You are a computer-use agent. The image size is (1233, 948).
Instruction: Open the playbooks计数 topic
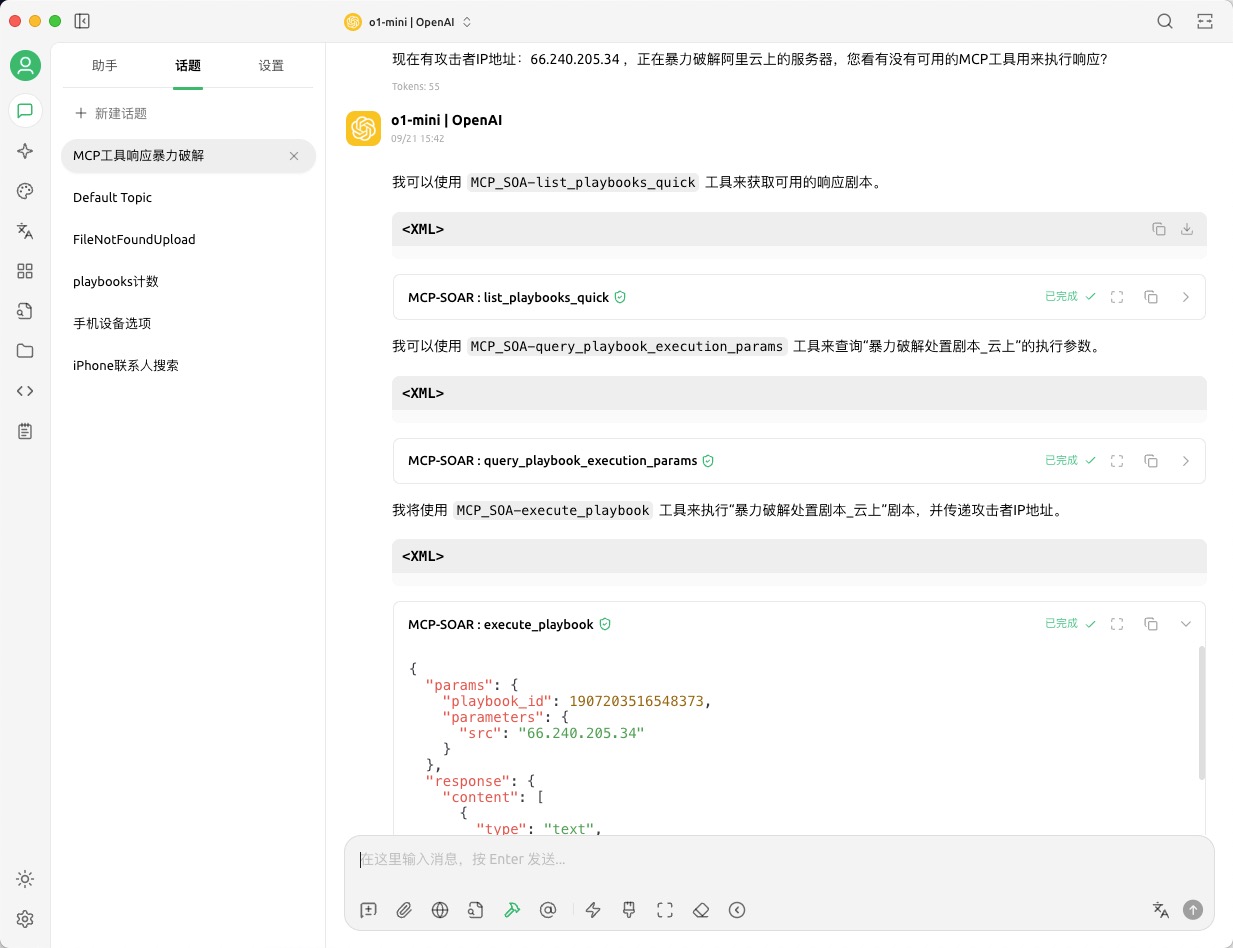116,282
